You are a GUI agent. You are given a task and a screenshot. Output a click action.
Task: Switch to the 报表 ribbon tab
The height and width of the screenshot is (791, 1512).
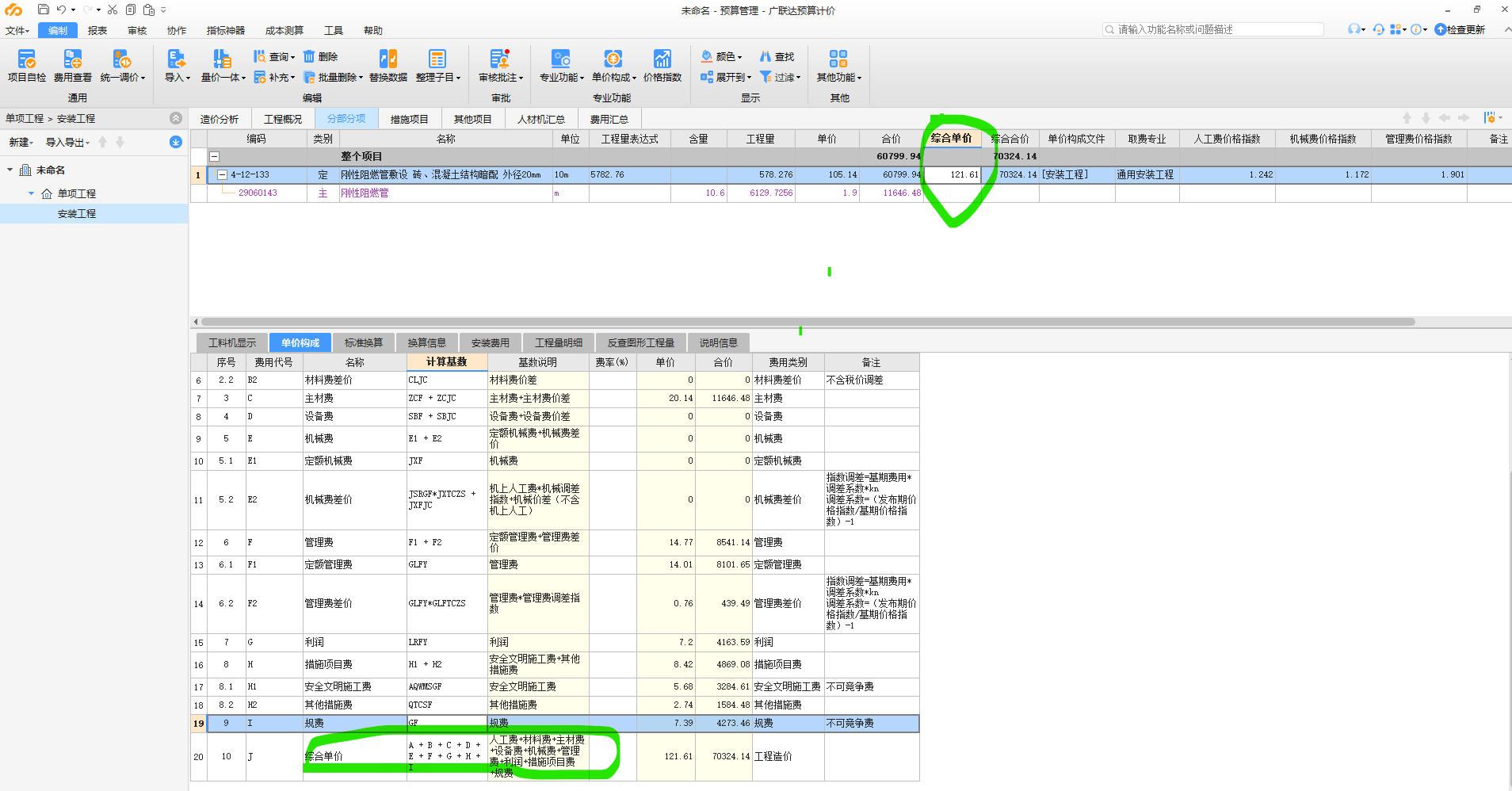(x=97, y=30)
